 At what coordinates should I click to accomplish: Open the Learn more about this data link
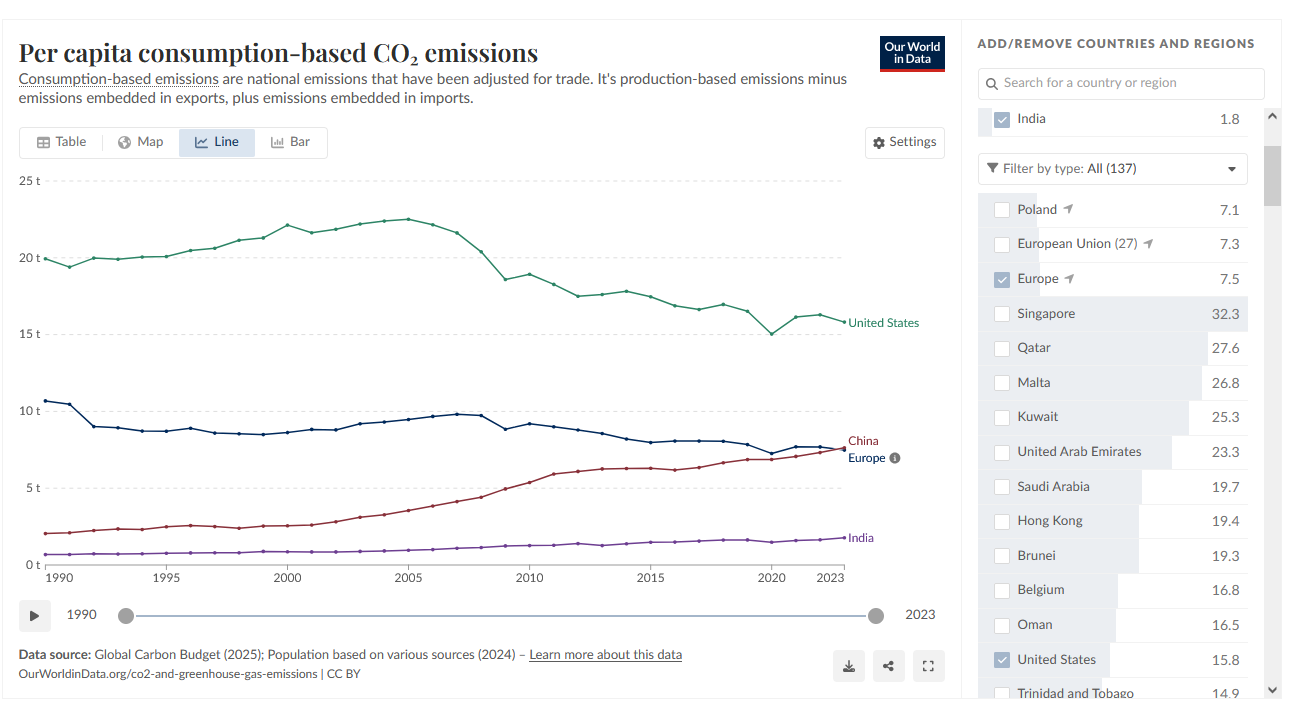pos(605,655)
